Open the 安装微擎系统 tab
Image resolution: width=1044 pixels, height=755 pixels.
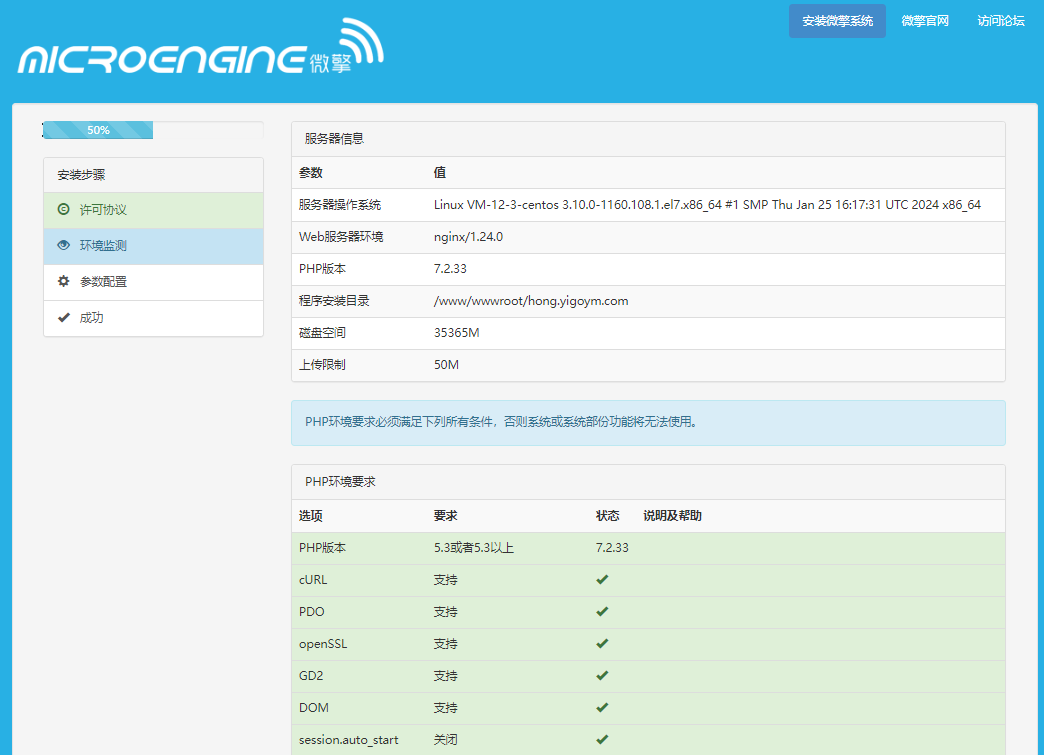coord(837,21)
